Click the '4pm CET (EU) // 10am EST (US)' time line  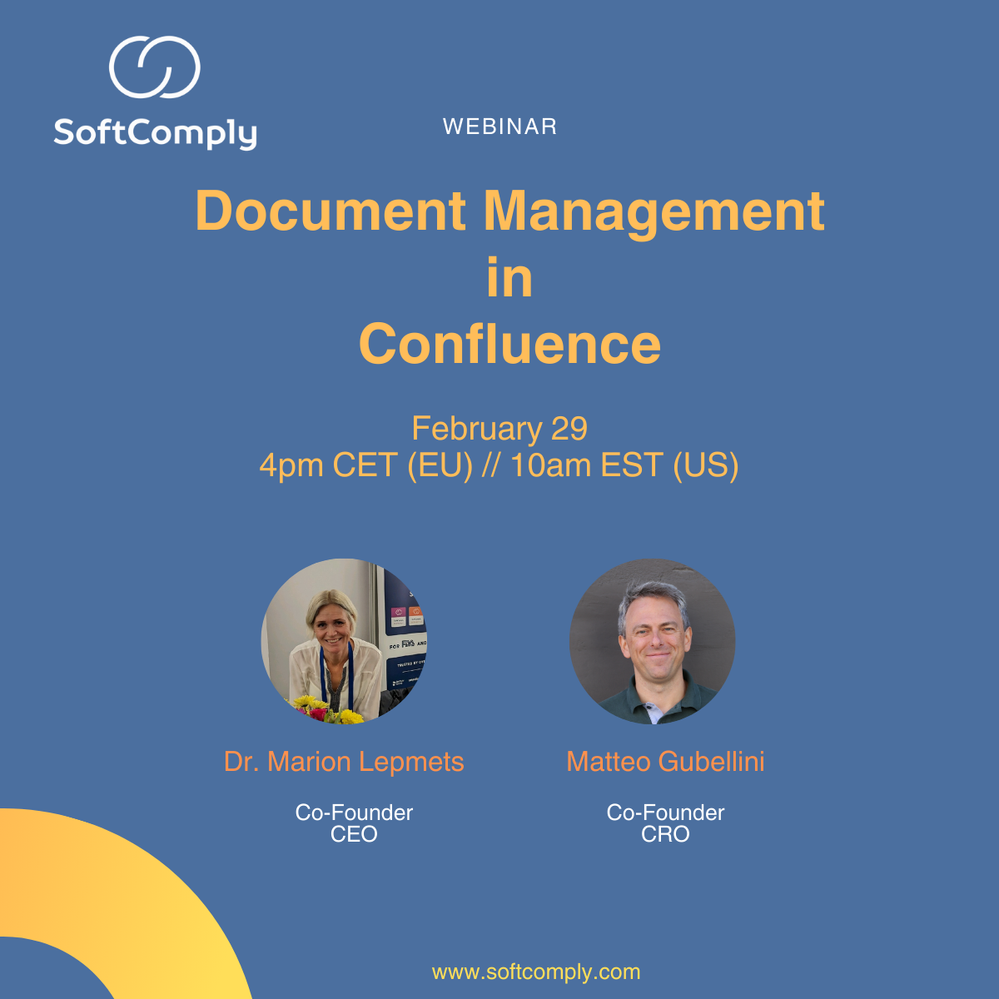(x=500, y=465)
